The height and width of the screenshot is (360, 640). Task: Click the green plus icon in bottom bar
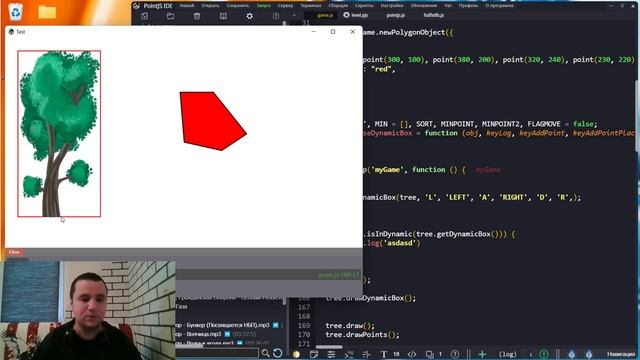coord(482,354)
